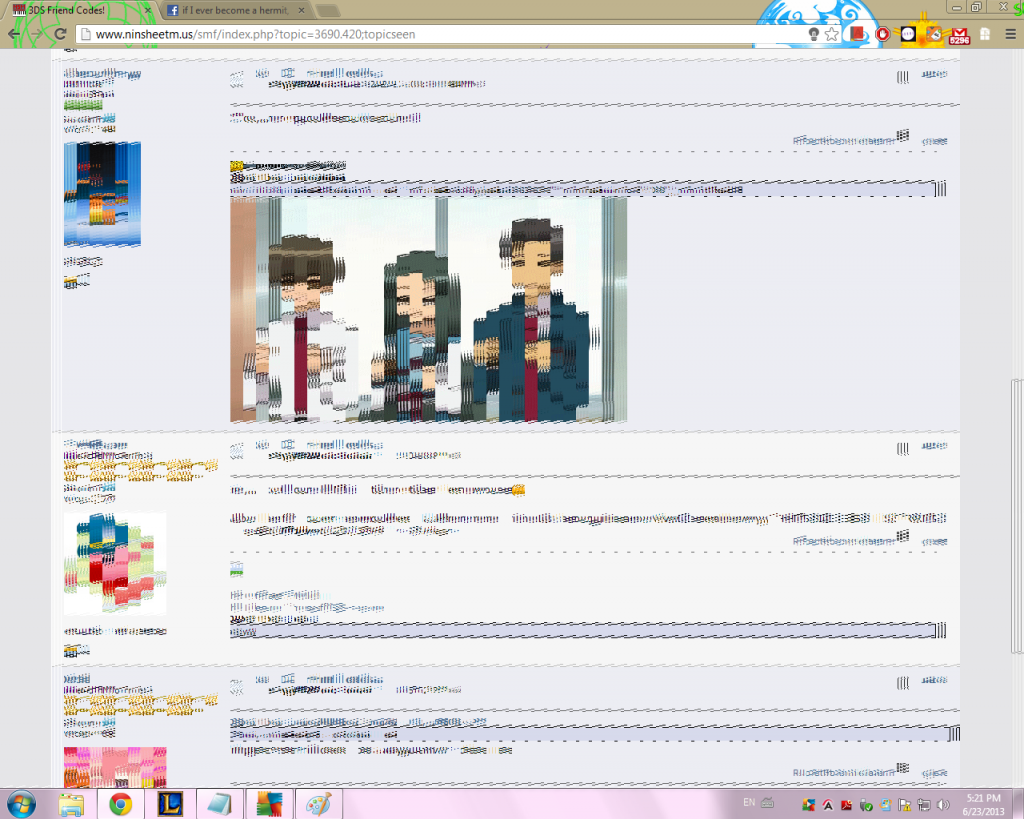The width and height of the screenshot is (1024, 819).
Task: Open the red book extension
Action: click(856, 34)
